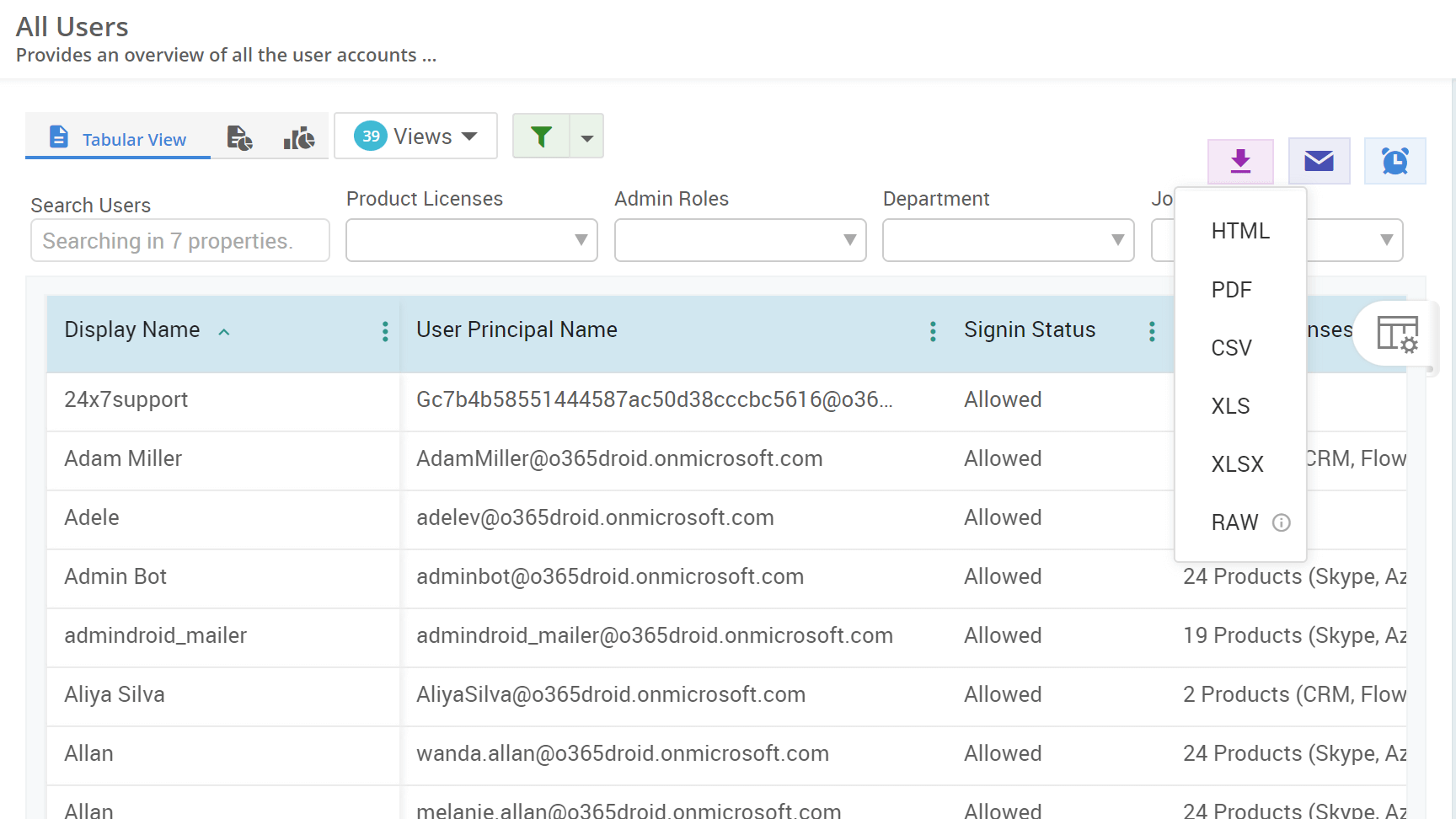Open the email report icon
The width and height of the screenshot is (1456, 819).
pos(1319,161)
